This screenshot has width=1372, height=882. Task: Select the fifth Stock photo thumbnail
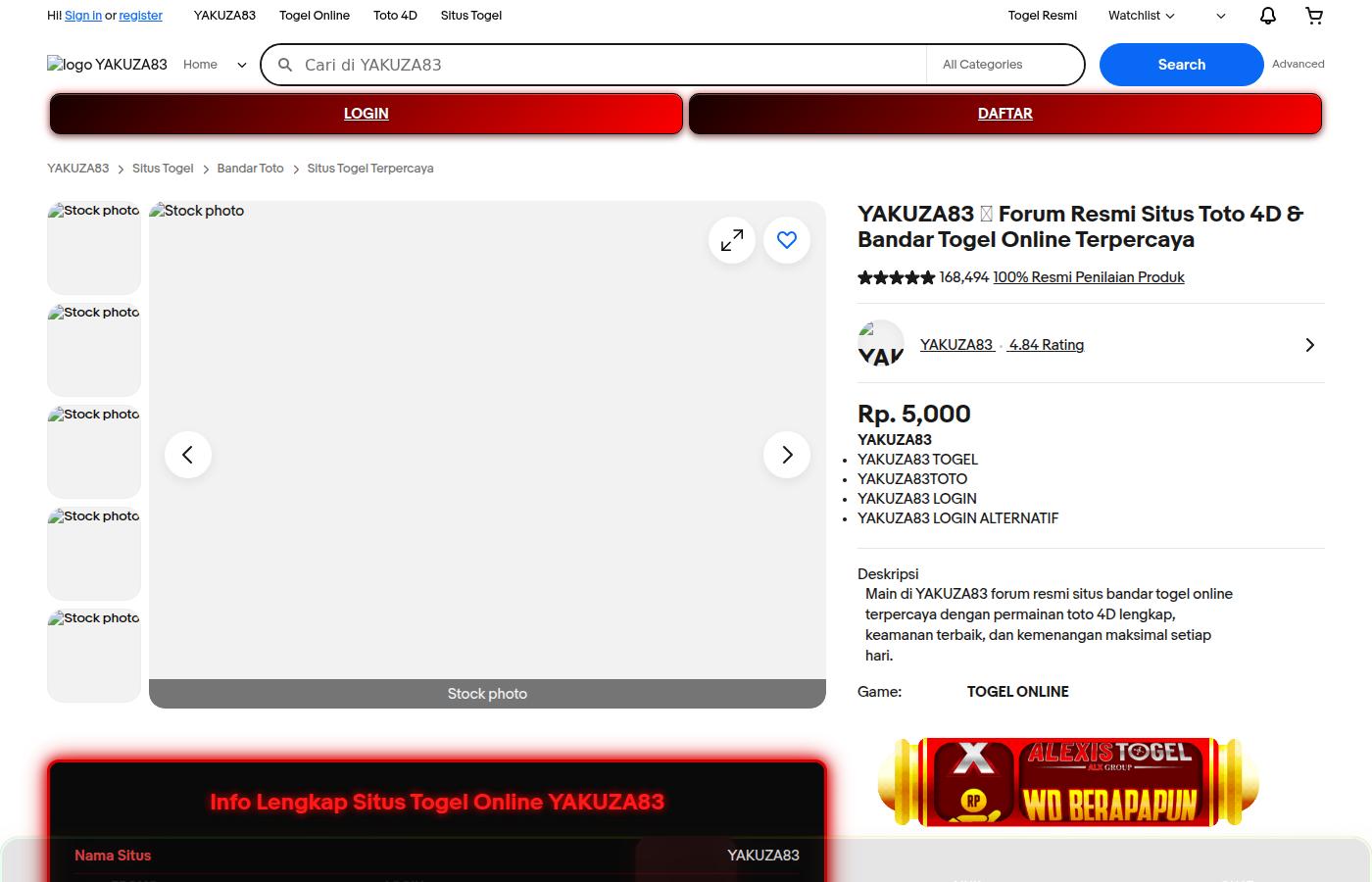coord(94,656)
